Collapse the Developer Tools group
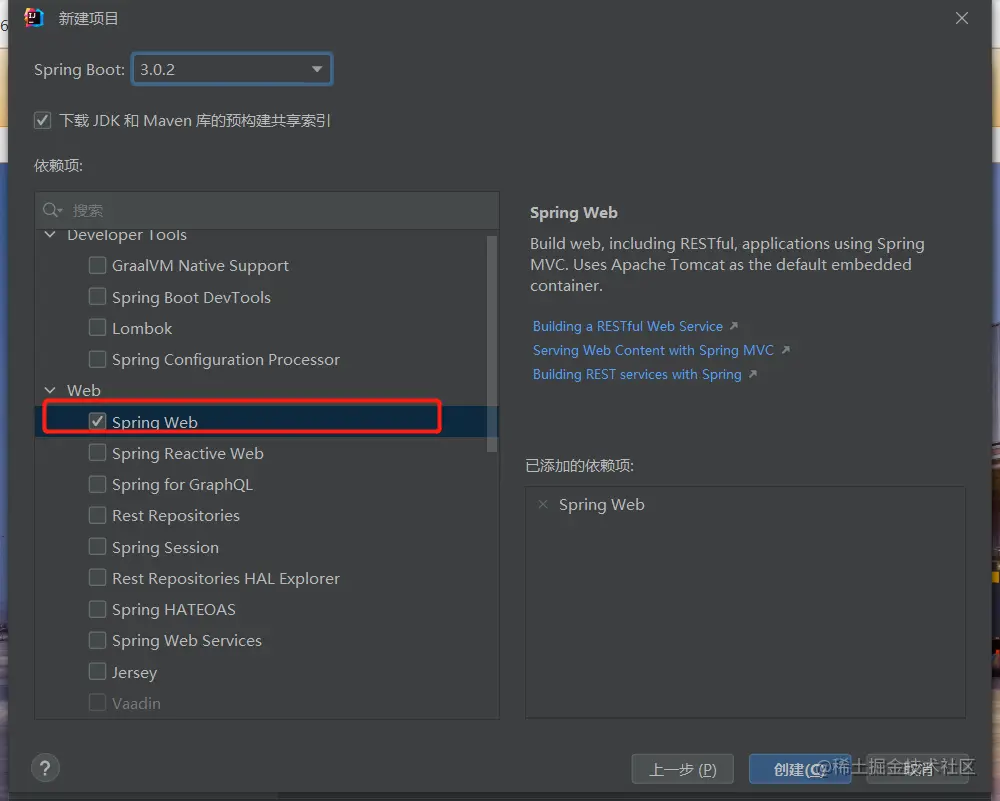The height and width of the screenshot is (801, 1000). tap(50, 235)
